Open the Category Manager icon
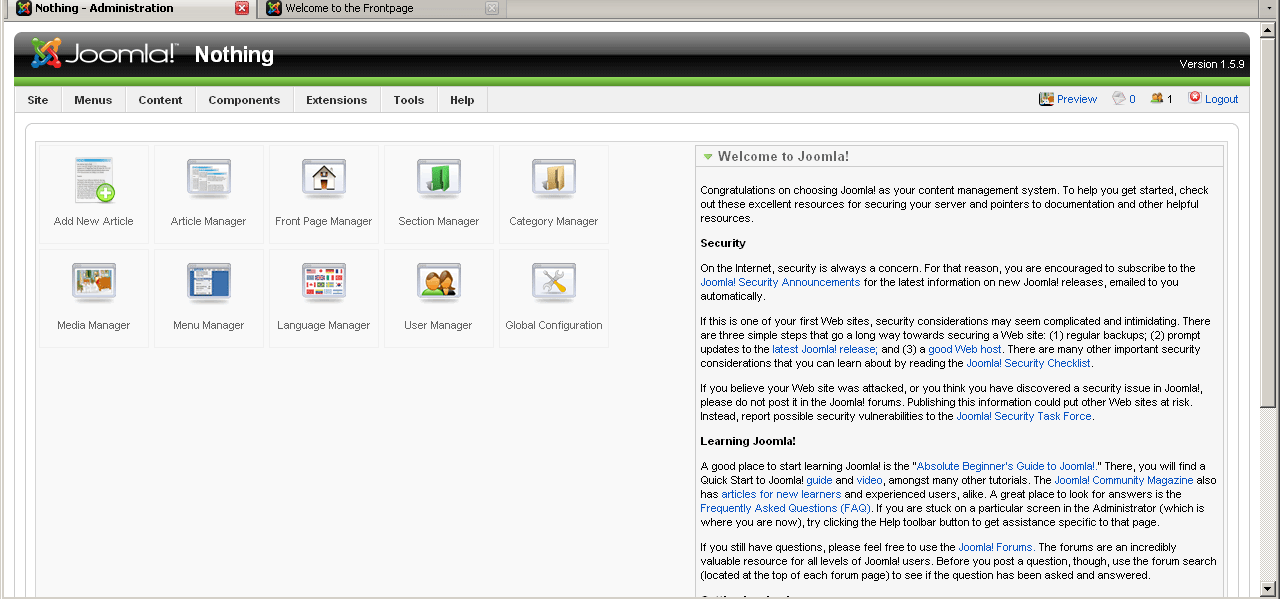The height and width of the screenshot is (599, 1280). click(554, 194)
